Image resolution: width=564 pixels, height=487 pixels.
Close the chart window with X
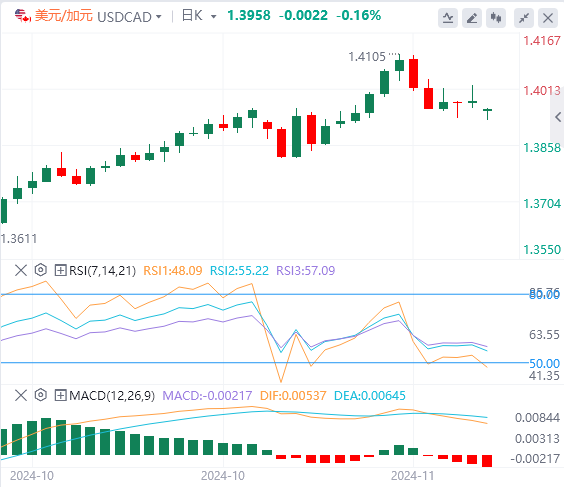(x=548, y=18)
